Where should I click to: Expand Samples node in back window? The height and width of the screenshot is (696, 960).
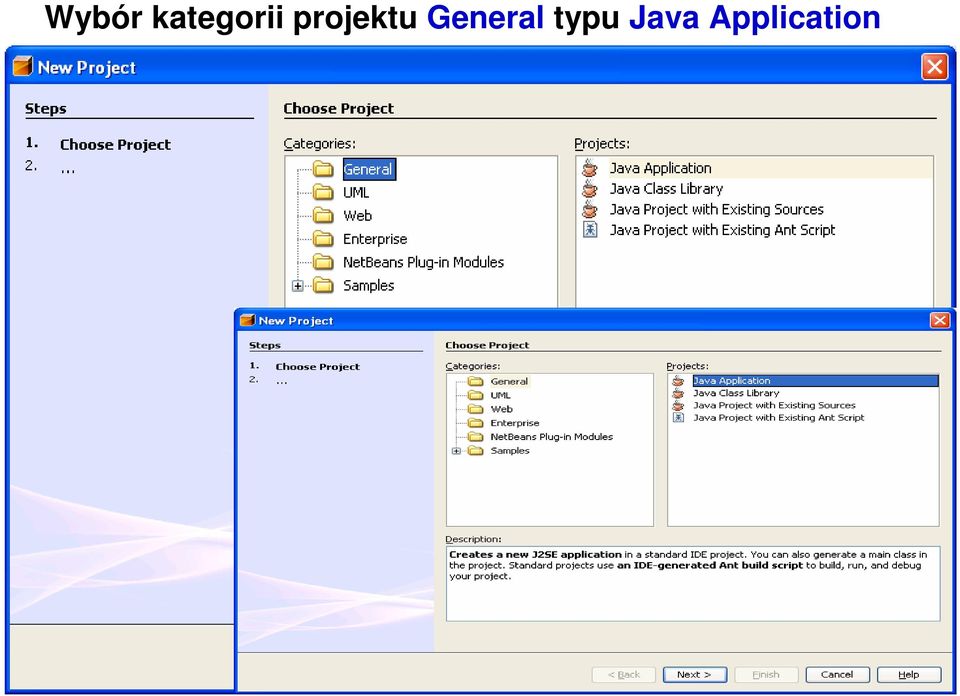tap(298, 286)
